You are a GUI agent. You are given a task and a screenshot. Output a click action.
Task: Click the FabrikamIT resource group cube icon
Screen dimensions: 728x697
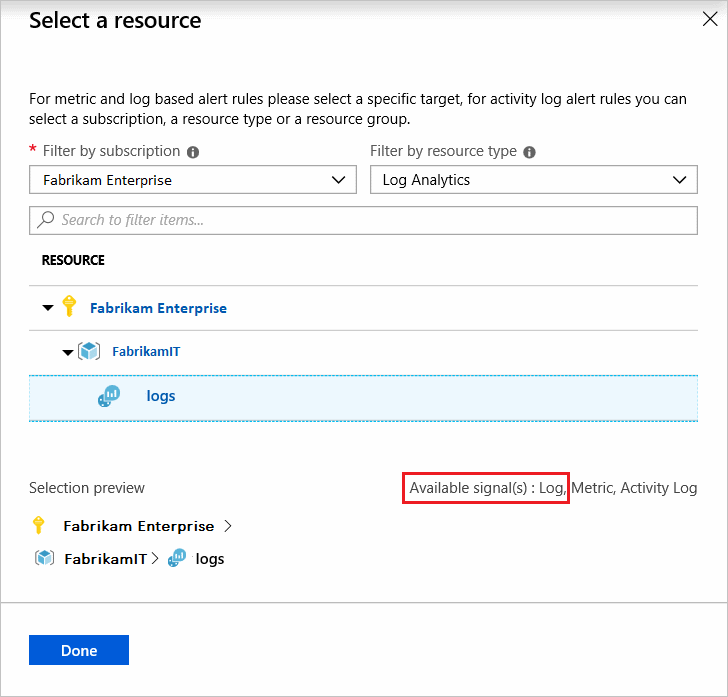[x=89, y=352]
